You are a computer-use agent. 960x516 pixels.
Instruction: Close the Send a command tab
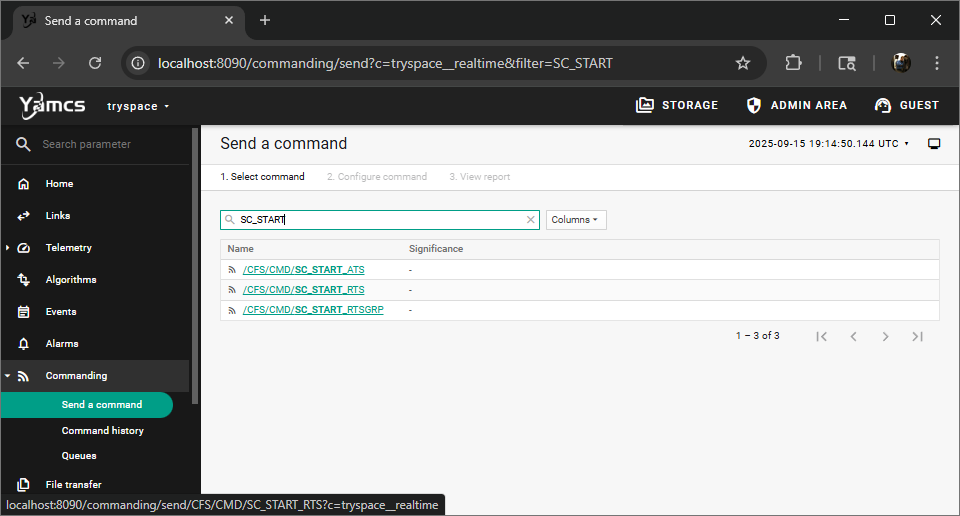pos(229,20)
